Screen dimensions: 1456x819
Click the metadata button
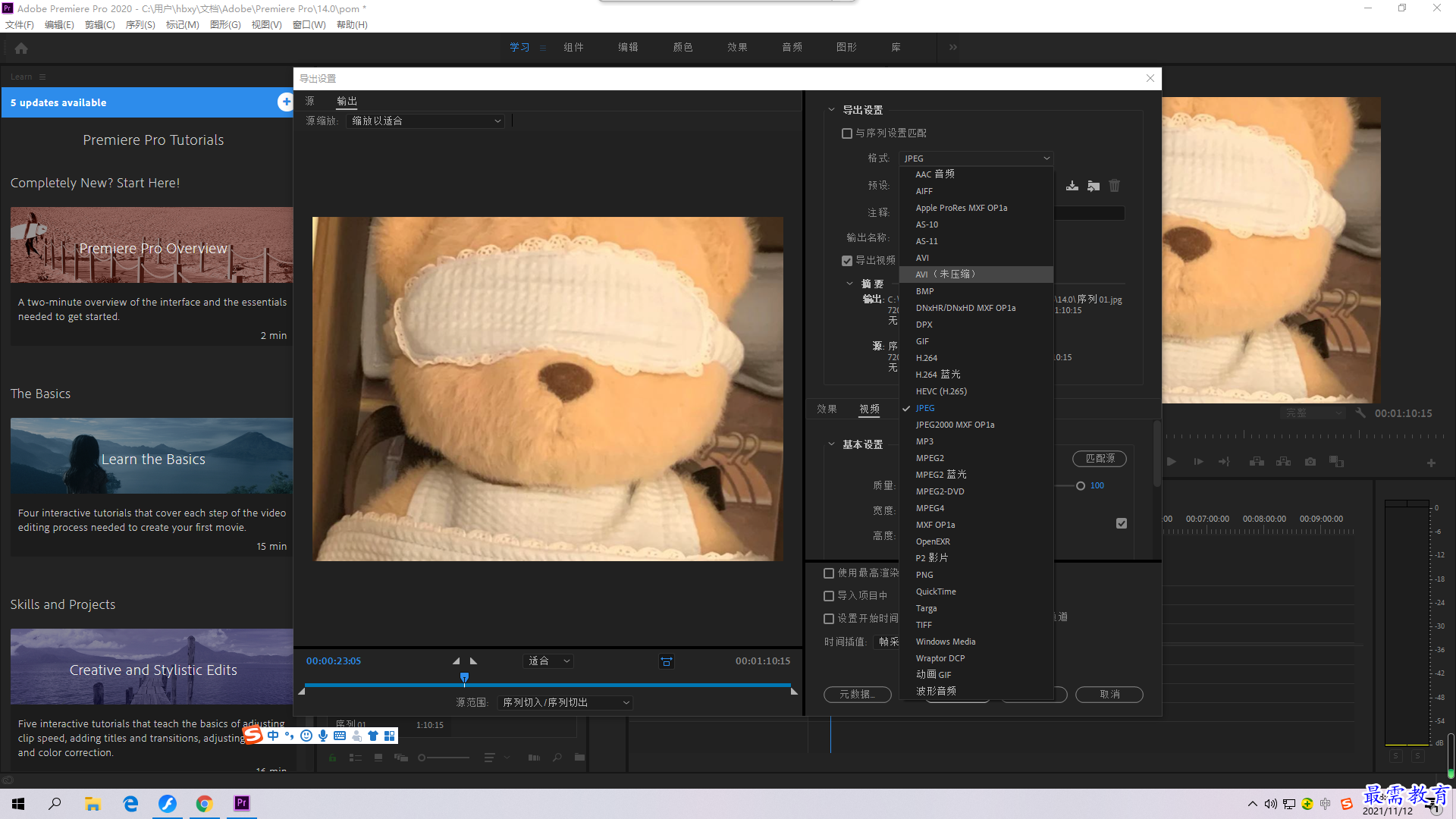click(858, 695)
